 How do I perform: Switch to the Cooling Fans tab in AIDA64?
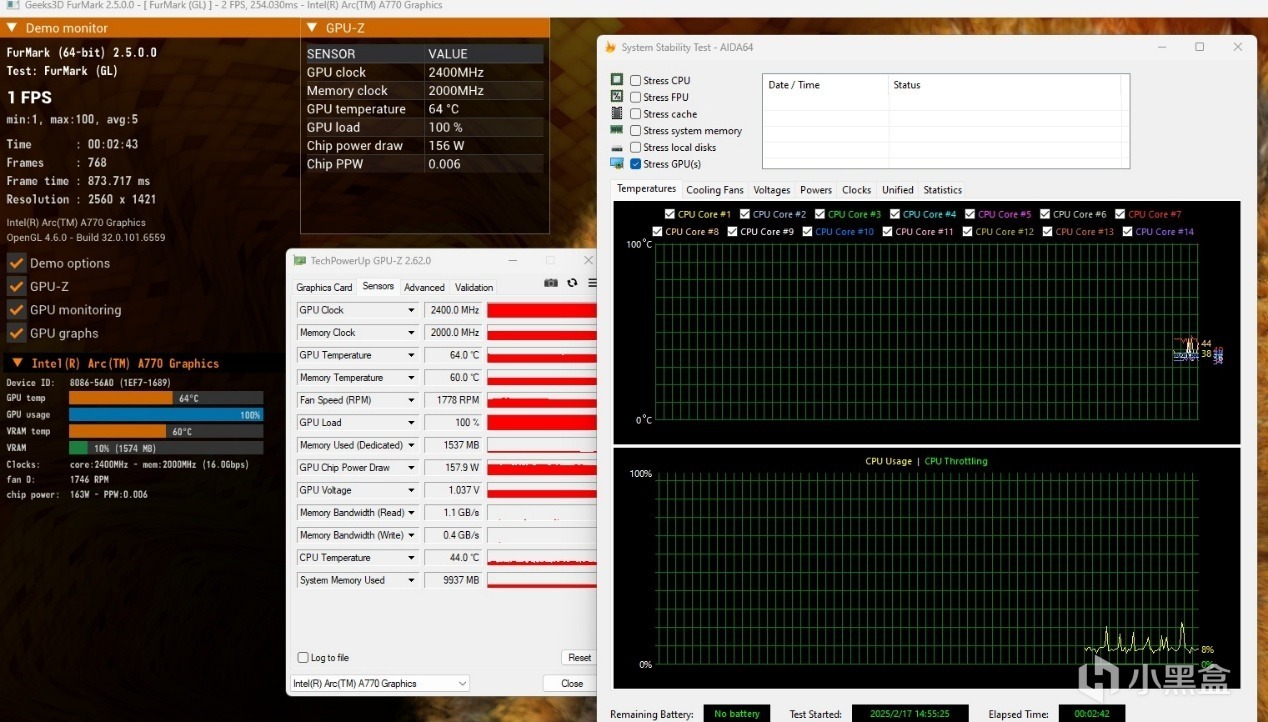tap(715, 190)
